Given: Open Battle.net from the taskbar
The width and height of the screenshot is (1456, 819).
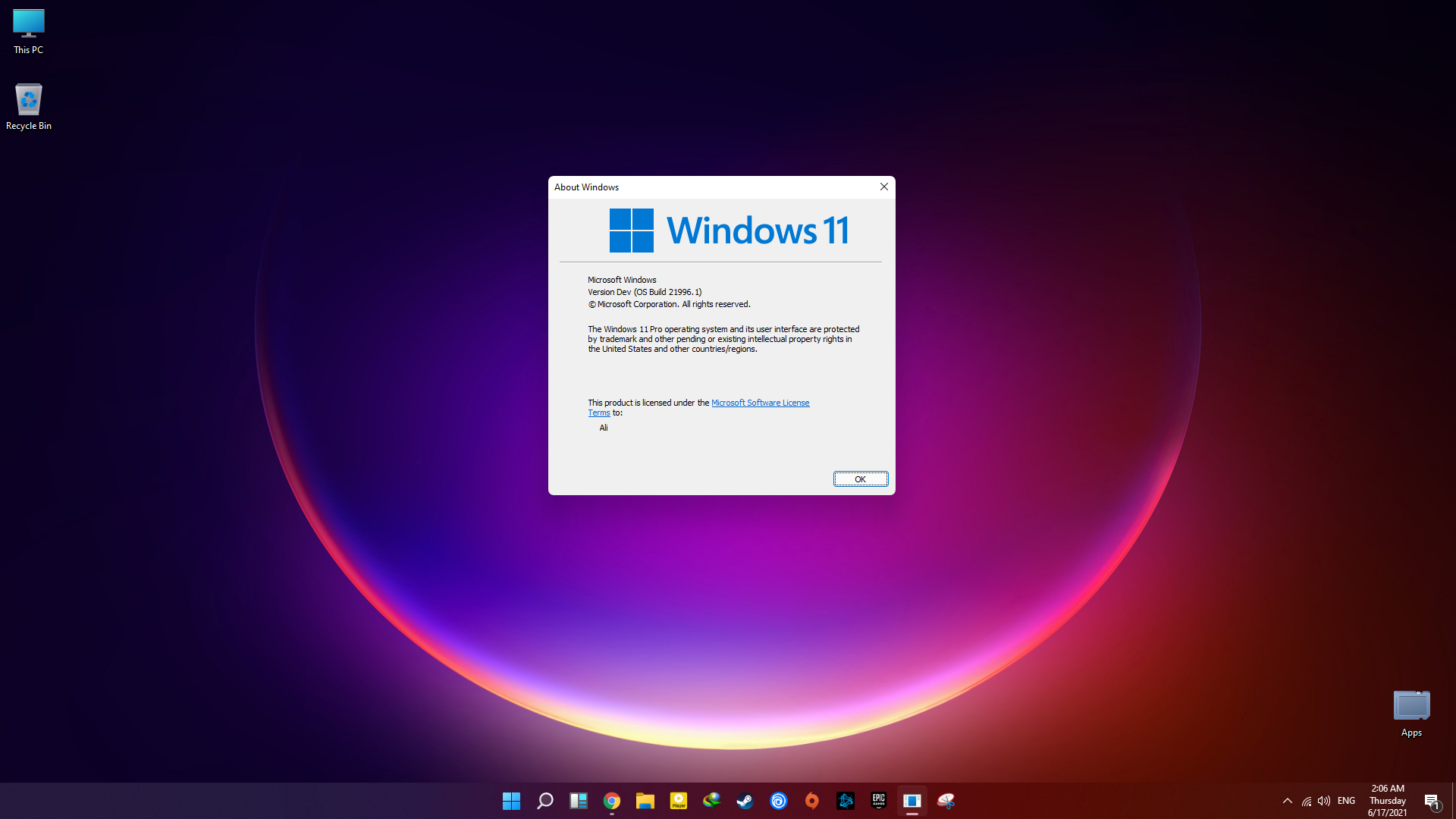Looking at the screenshot, I should (x=845, y=801).
